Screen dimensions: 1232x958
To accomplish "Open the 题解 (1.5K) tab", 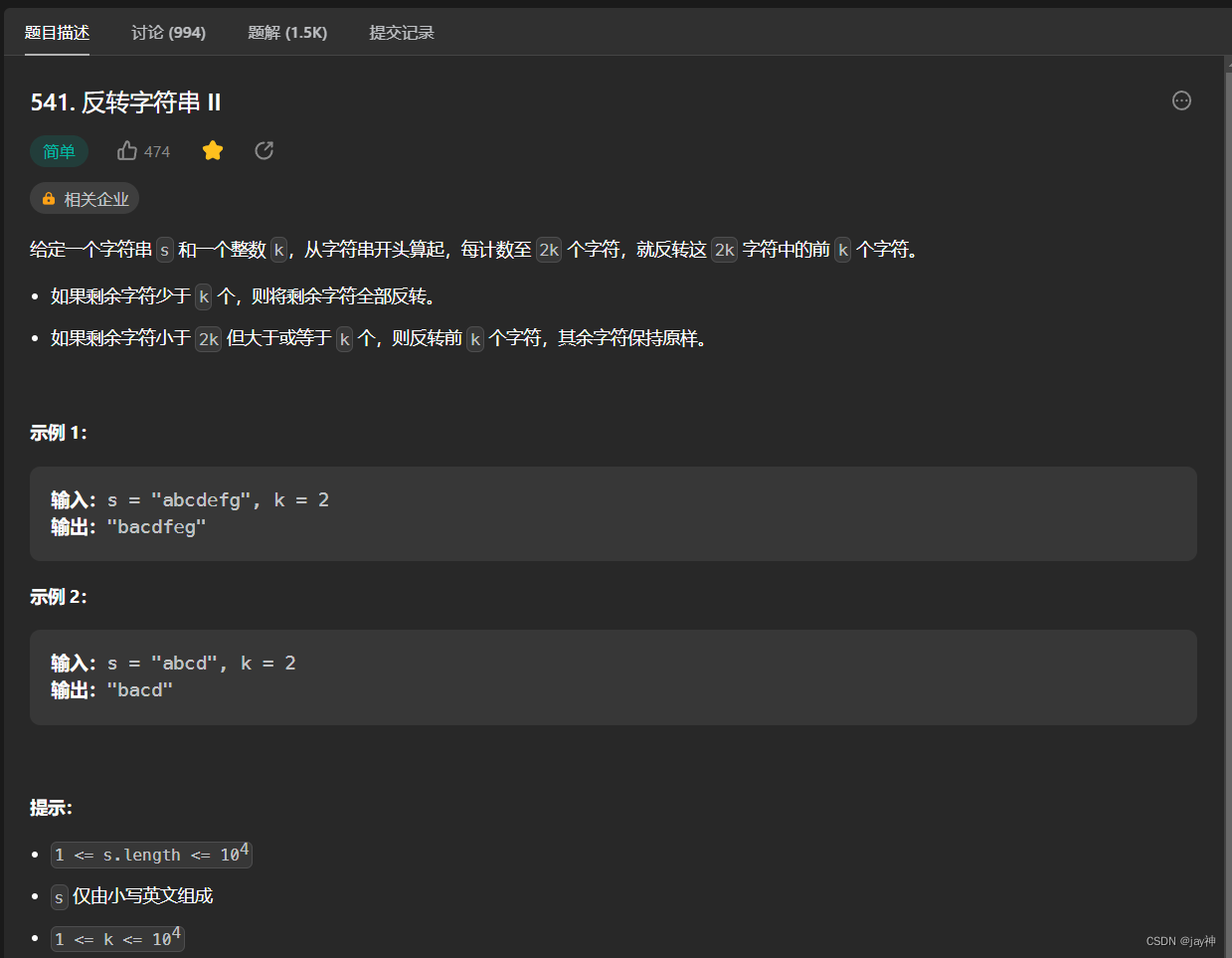I will coord(287,32).
